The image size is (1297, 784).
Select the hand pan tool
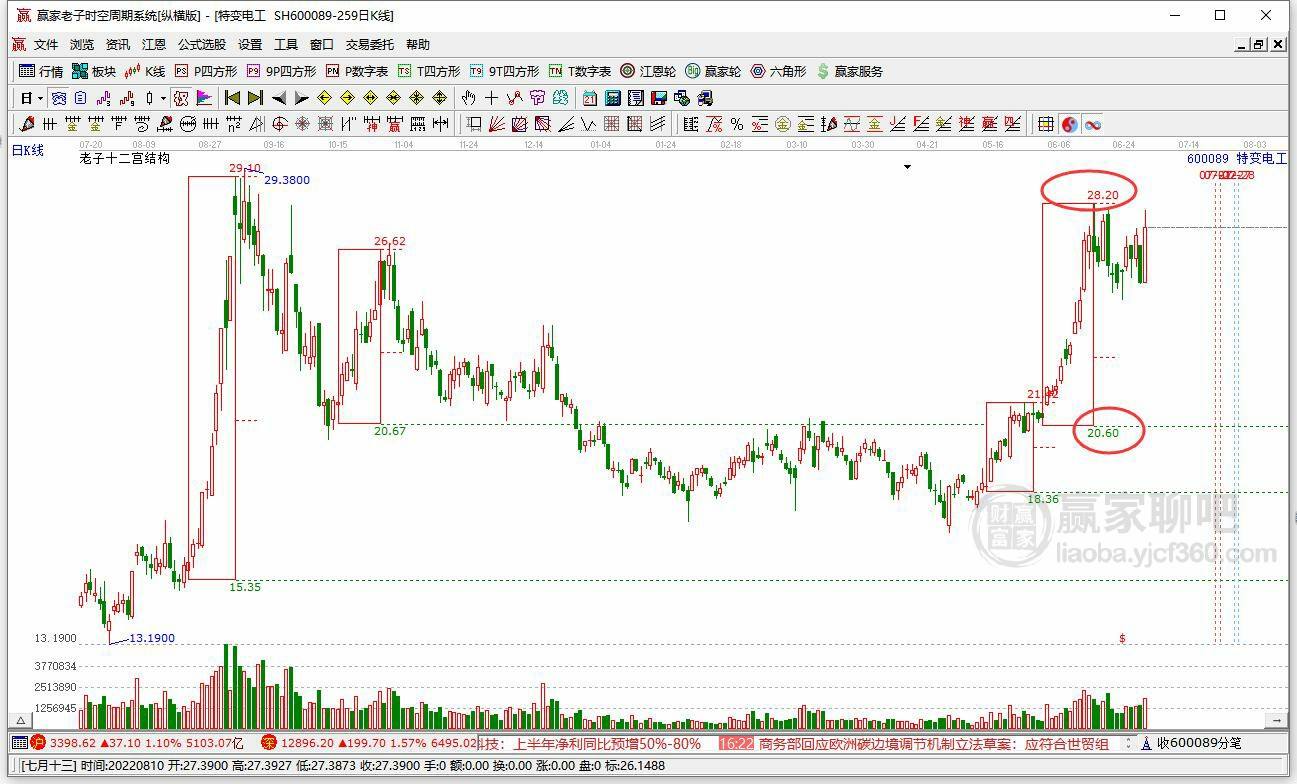click(468, 98)
